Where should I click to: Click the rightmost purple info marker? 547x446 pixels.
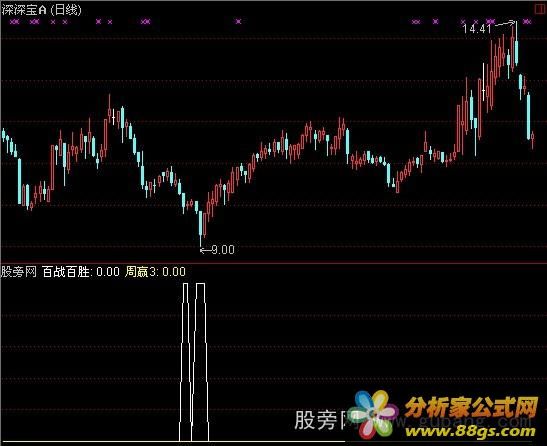click(527, 22)
